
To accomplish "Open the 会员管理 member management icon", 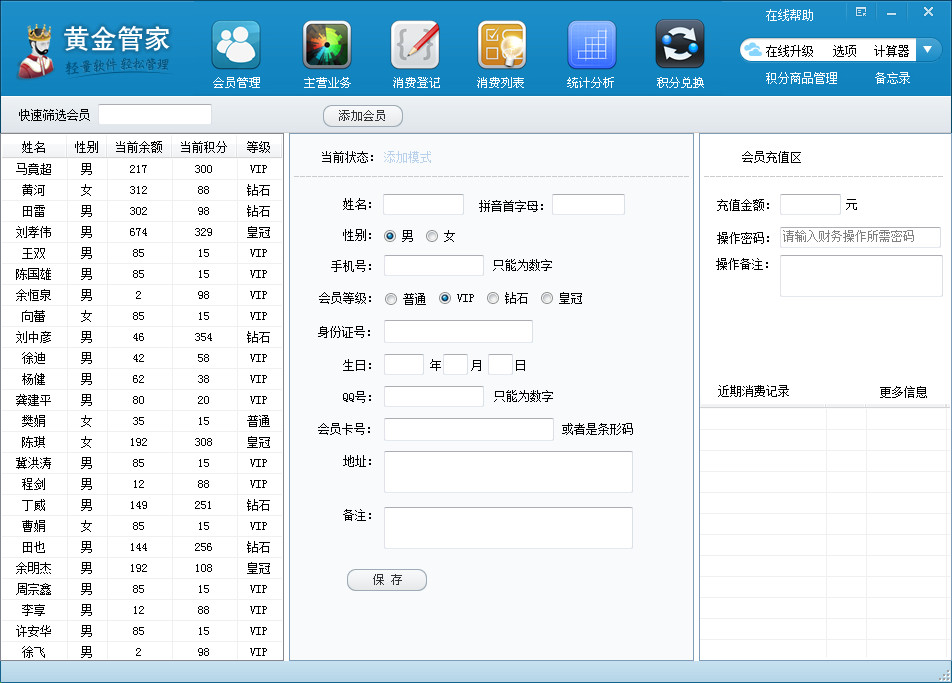I will [x=236, y=45].
